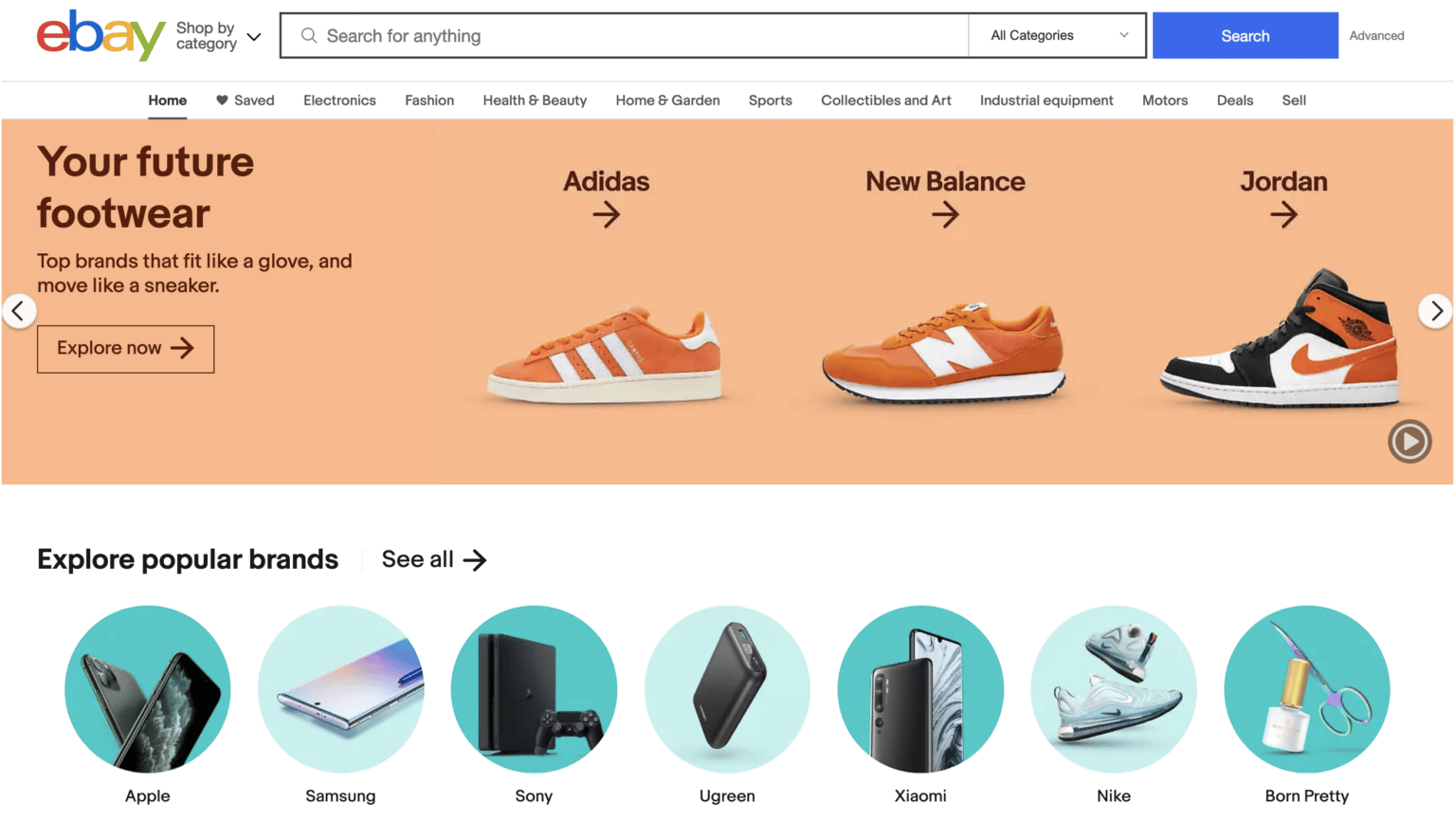This screenshot has width=1456, height=822.
Task: Open the Advanced search link
Action: pyautogui.click(x=1376, y=35)
